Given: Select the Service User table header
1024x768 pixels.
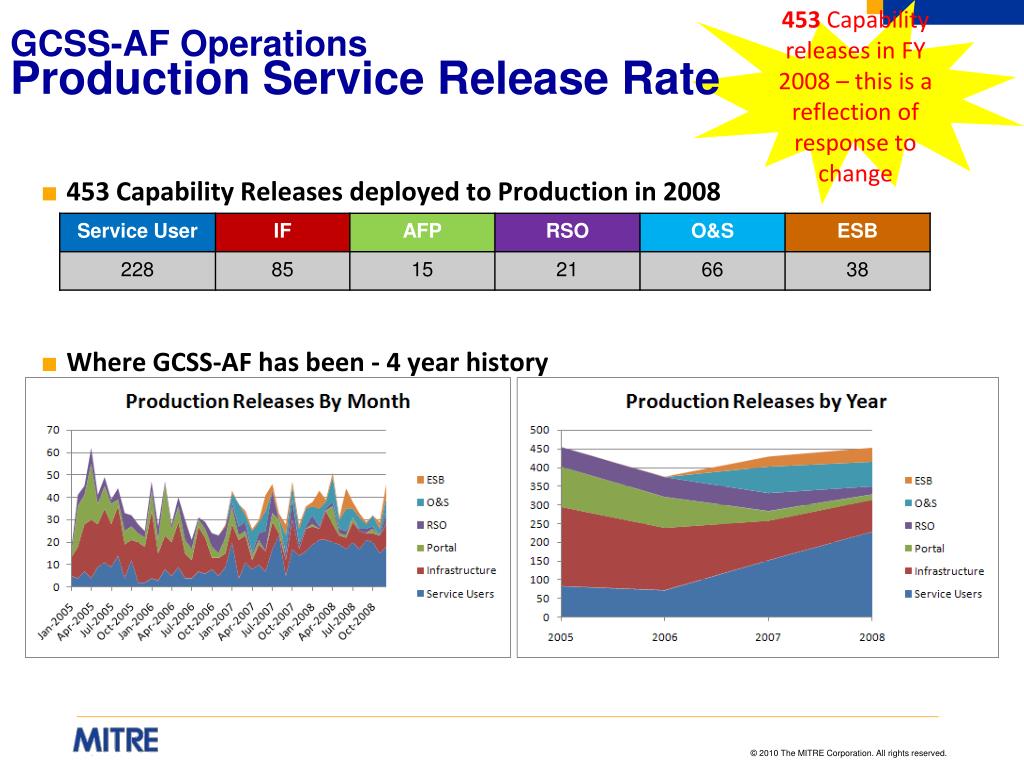Looking at the screenshot, I should point(137,232).
